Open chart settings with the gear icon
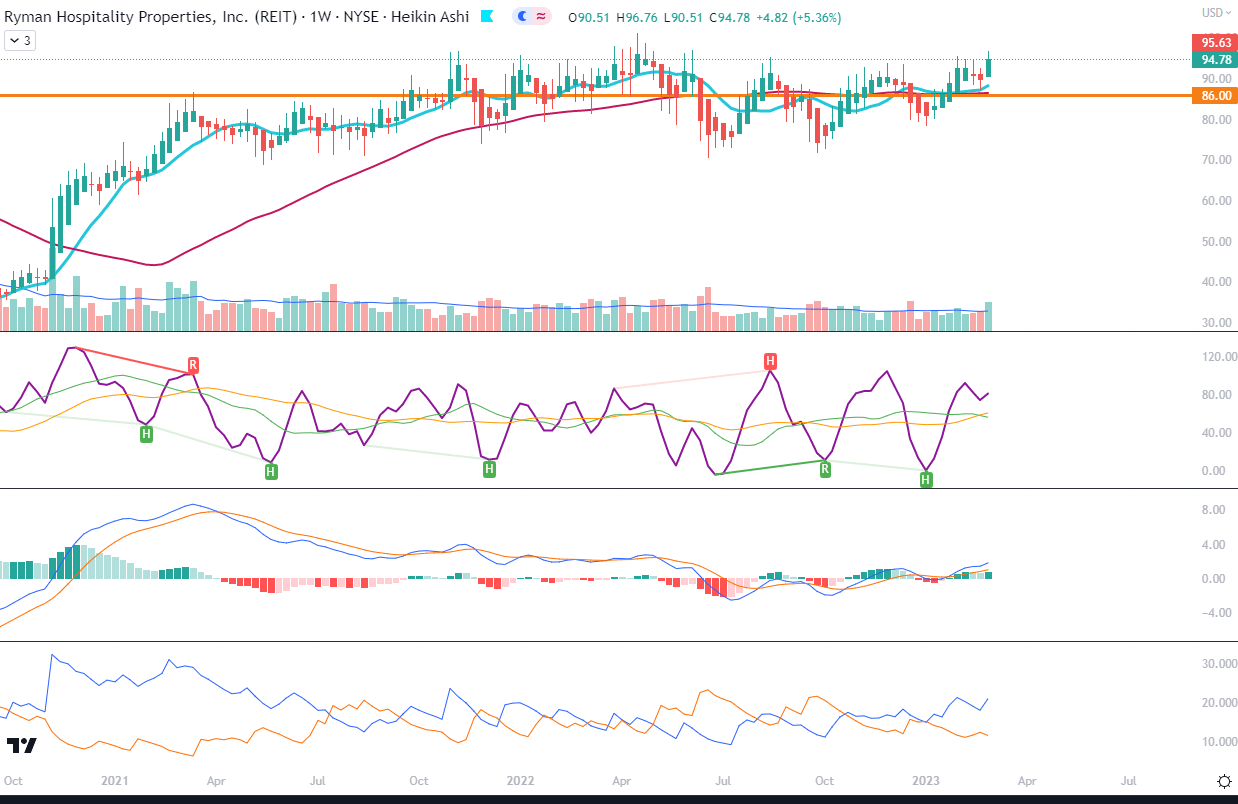Screen dimensions: 1238x804 click(1223, 780)
